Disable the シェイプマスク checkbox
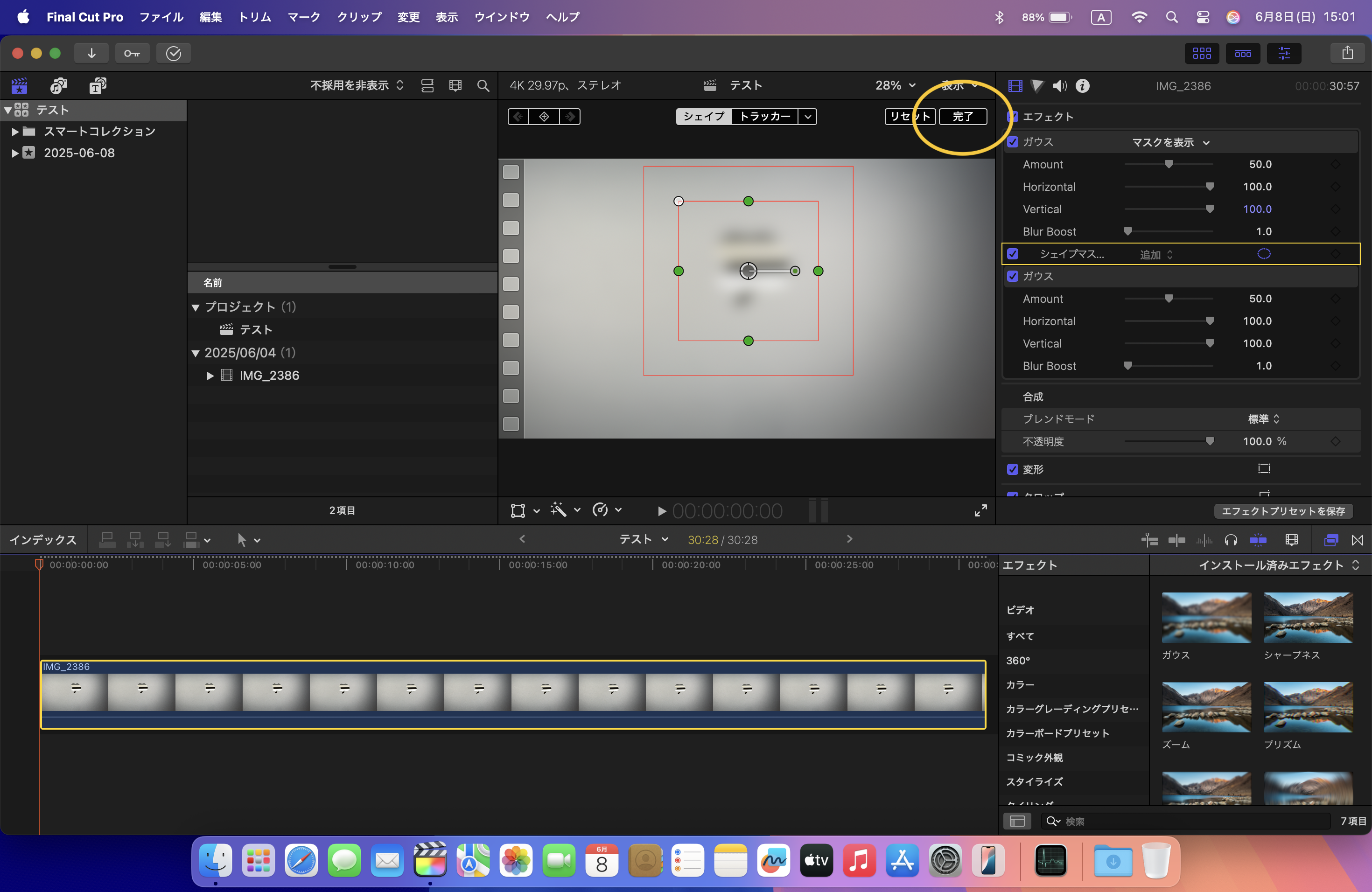 point(1013,253)
